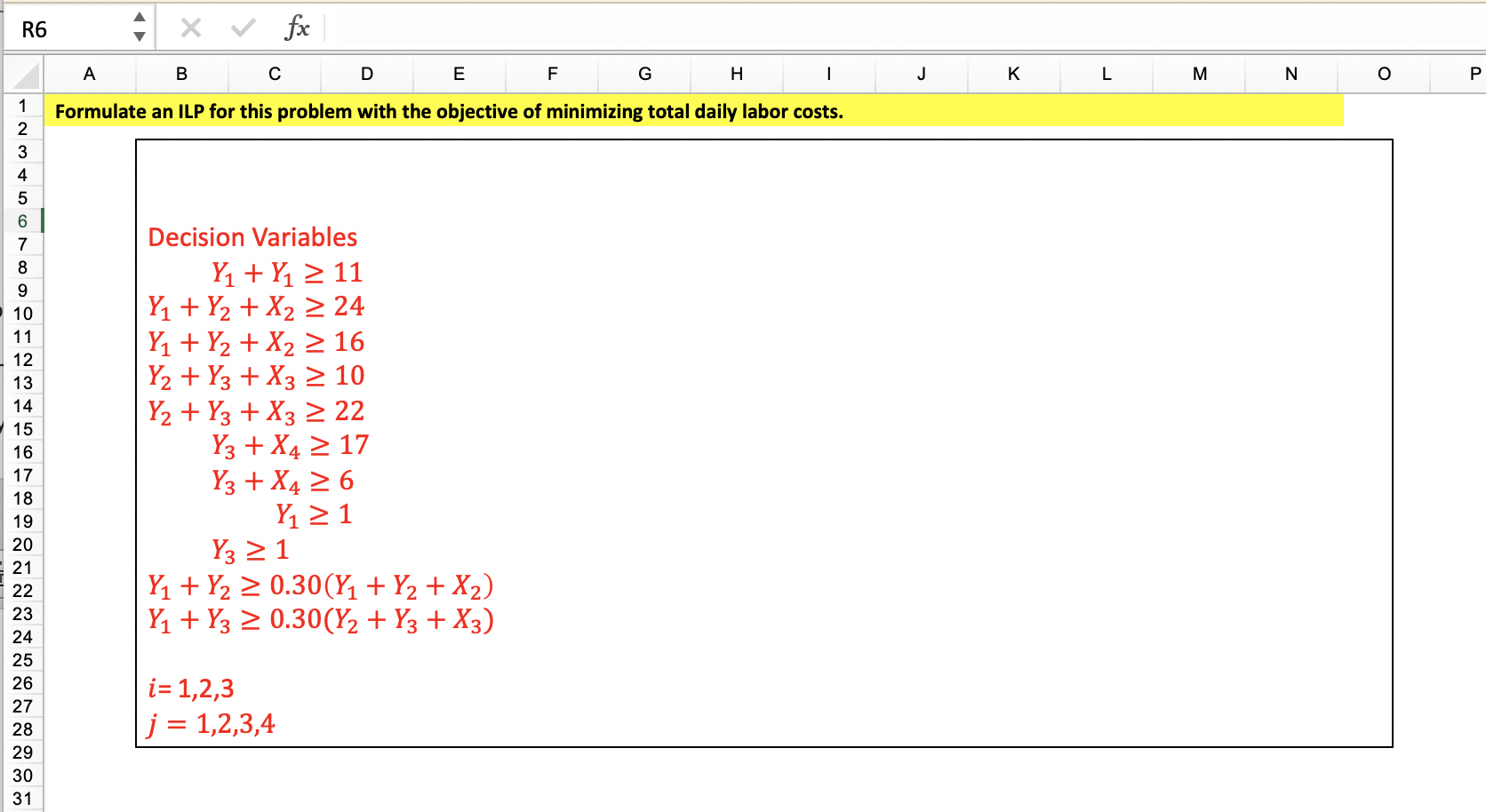This screenshot has width=1486, height=812.
Task: Click the Insert Function fx icon
Action: point(297,28)
